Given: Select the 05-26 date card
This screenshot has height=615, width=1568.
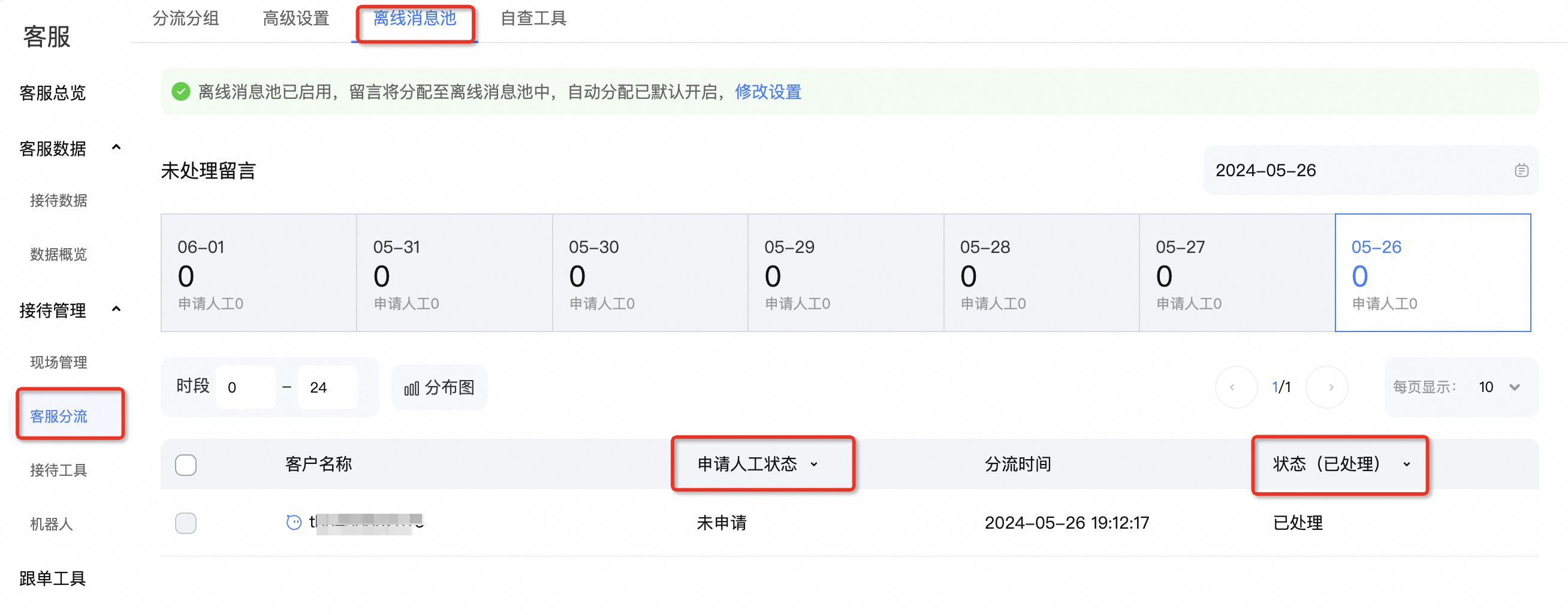Looking at the screenshot, I should (1433, 273).
